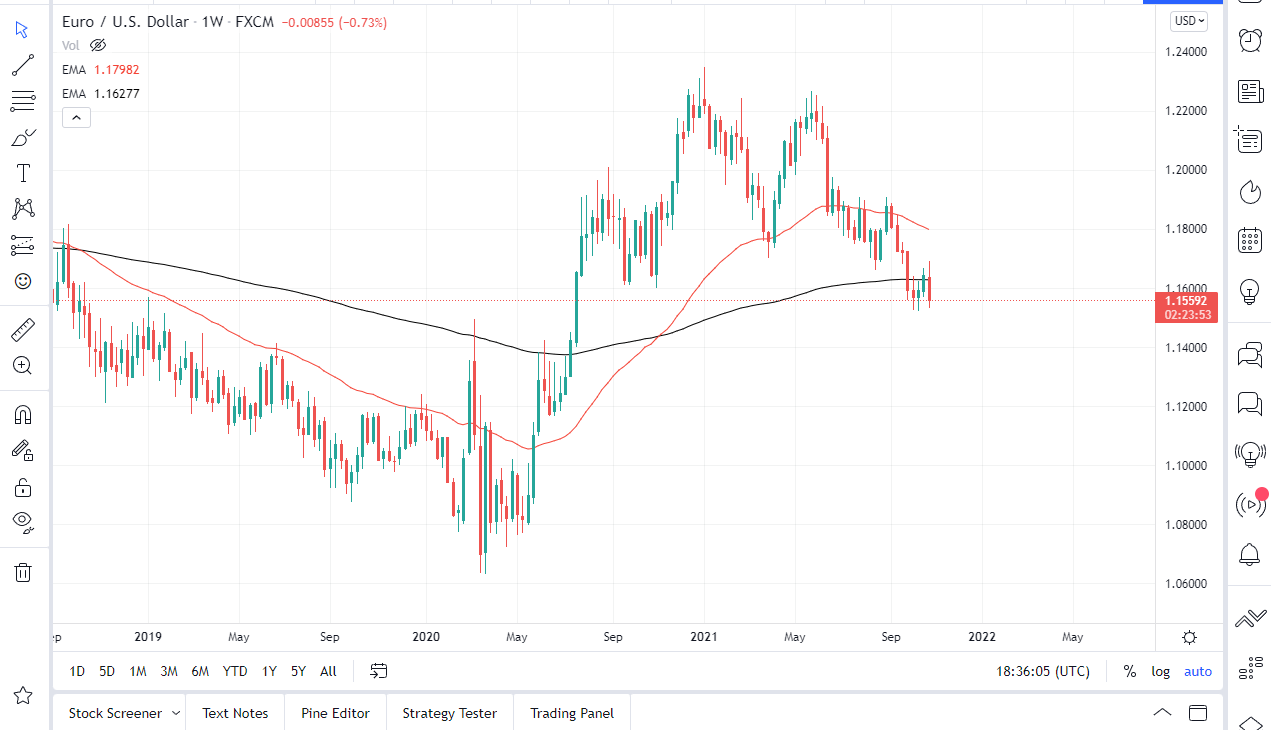1271x730 pixels.
Task: Open the Stock Screener dropdown chevron
Action: click(176, 713)
